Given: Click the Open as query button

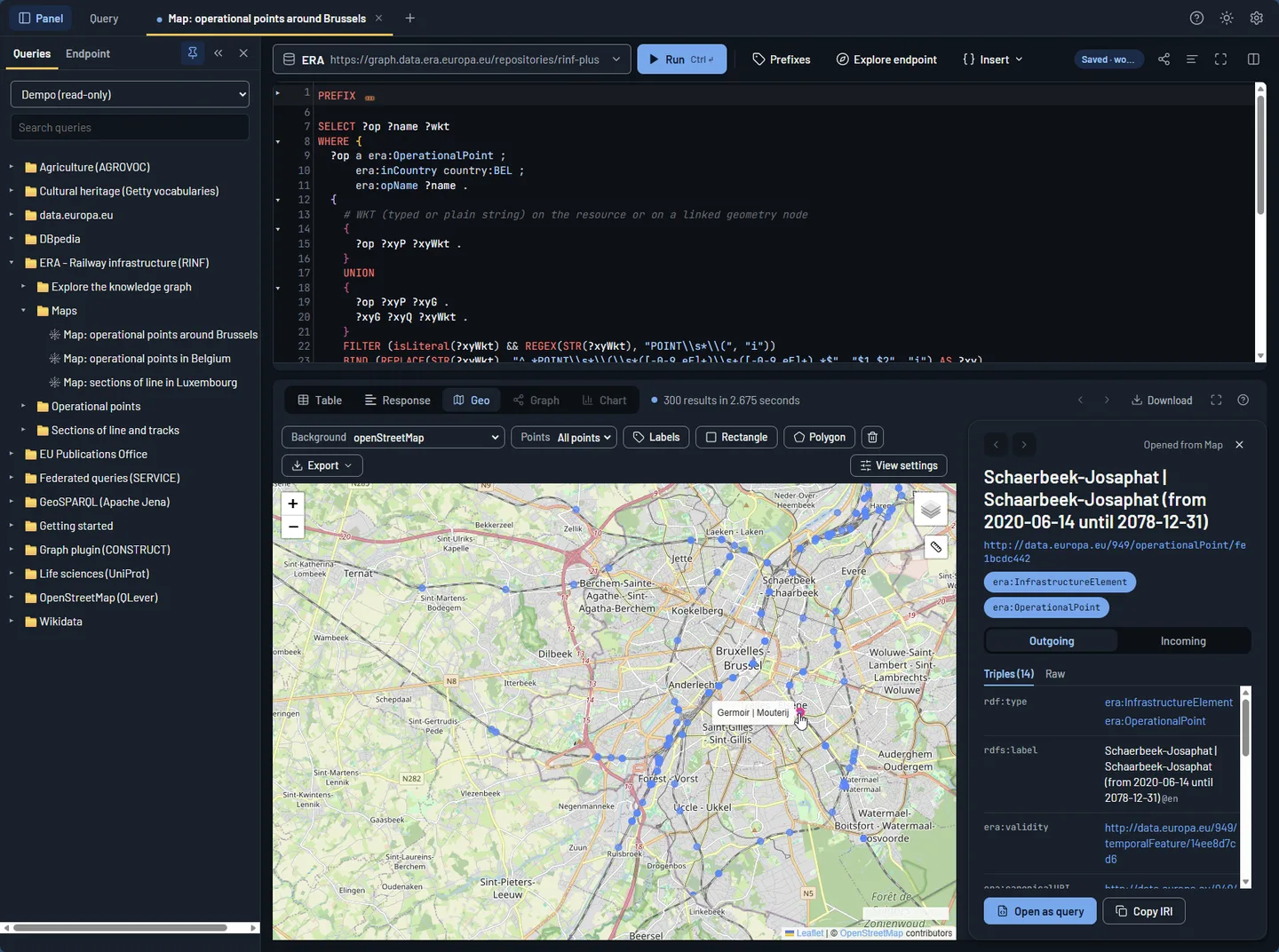Looking at the screenshot, I should [1040, 911].
